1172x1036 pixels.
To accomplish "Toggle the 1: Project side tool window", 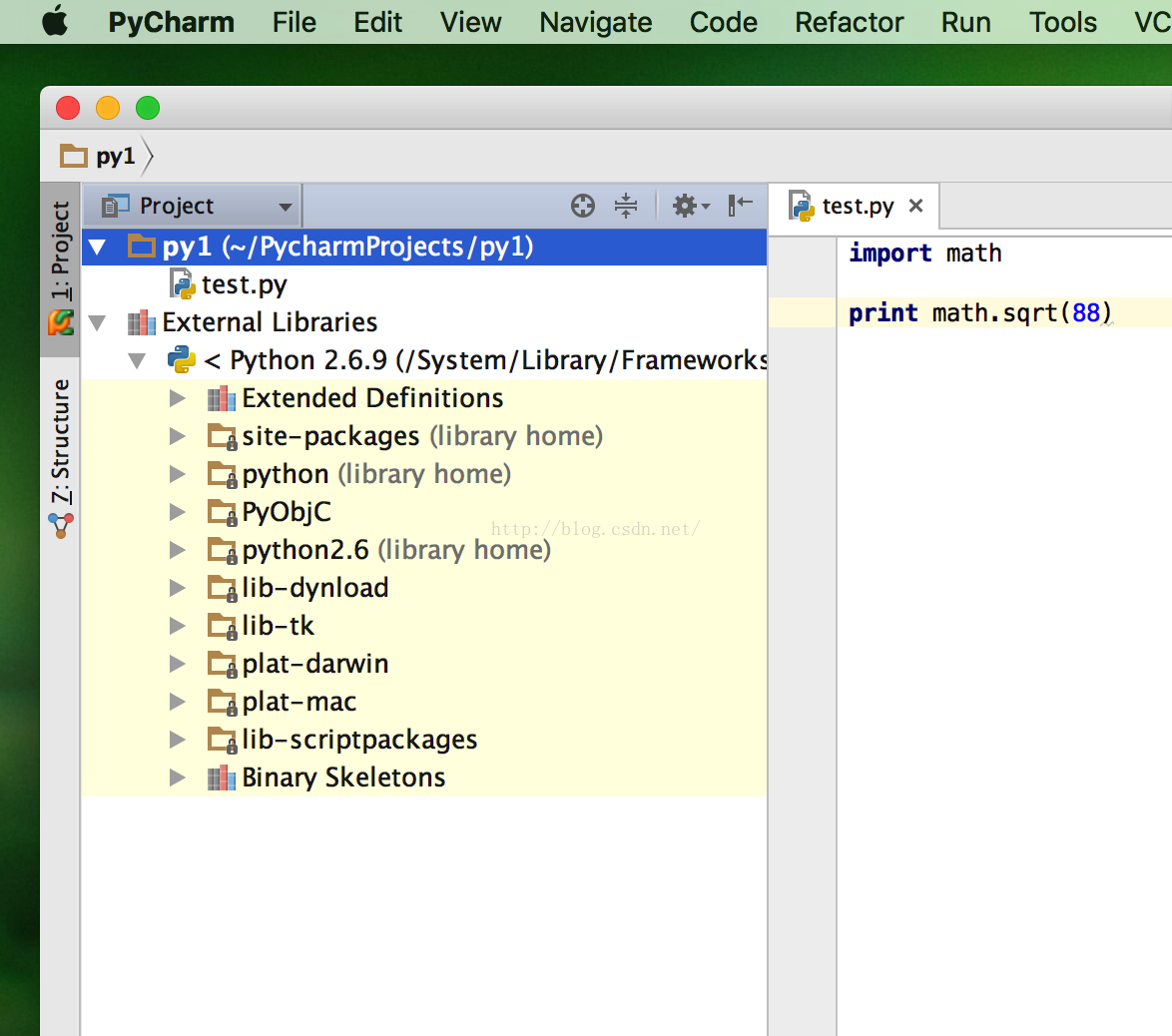I will point(61,268).
